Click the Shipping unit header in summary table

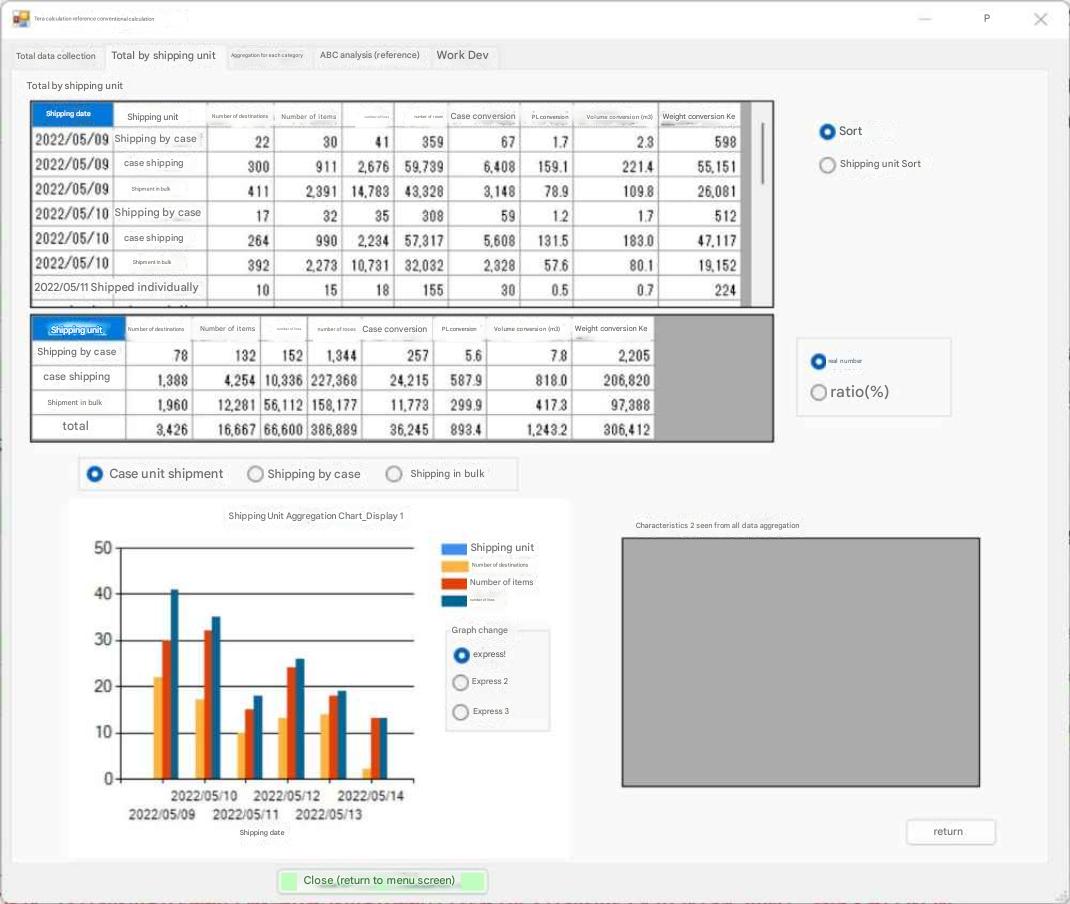[x=78, y=329]
